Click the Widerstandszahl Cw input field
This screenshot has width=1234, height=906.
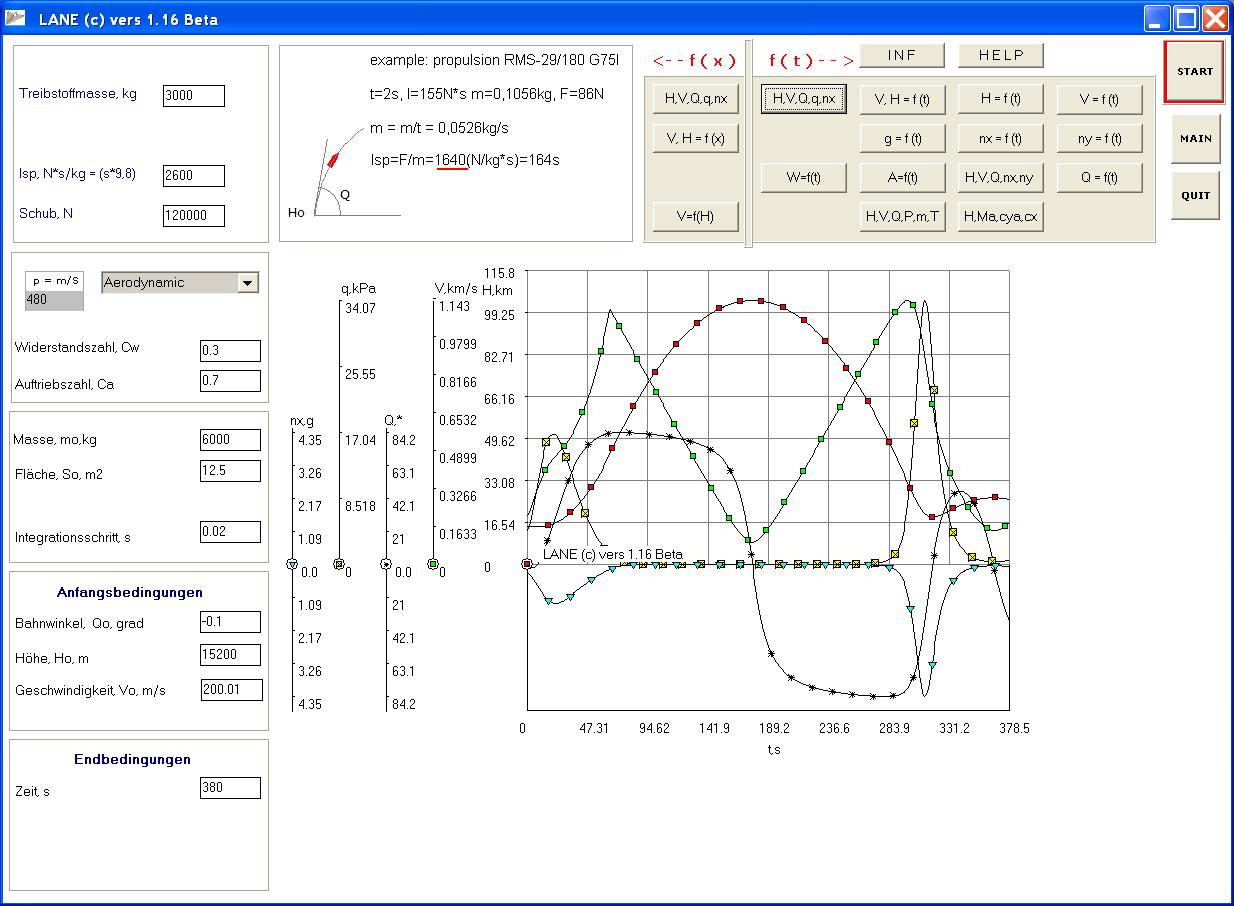coord(230,351)
